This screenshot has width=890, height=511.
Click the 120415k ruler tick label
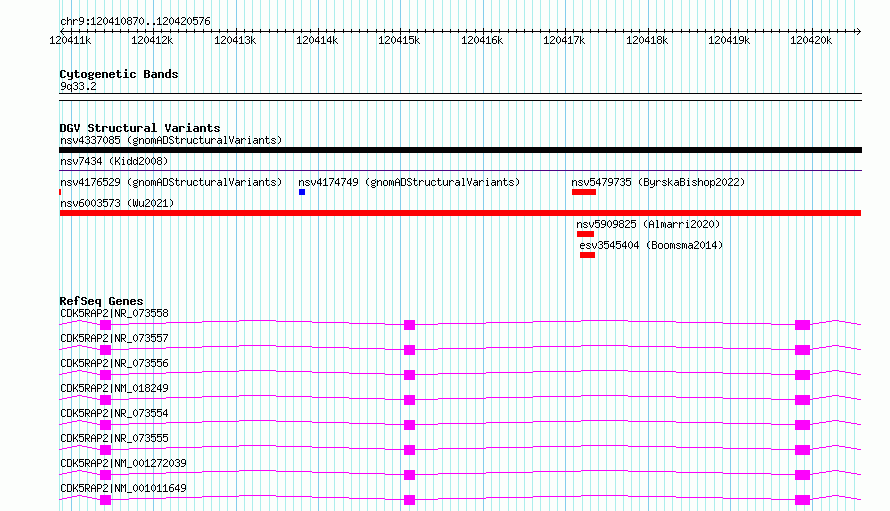(399, 40)
